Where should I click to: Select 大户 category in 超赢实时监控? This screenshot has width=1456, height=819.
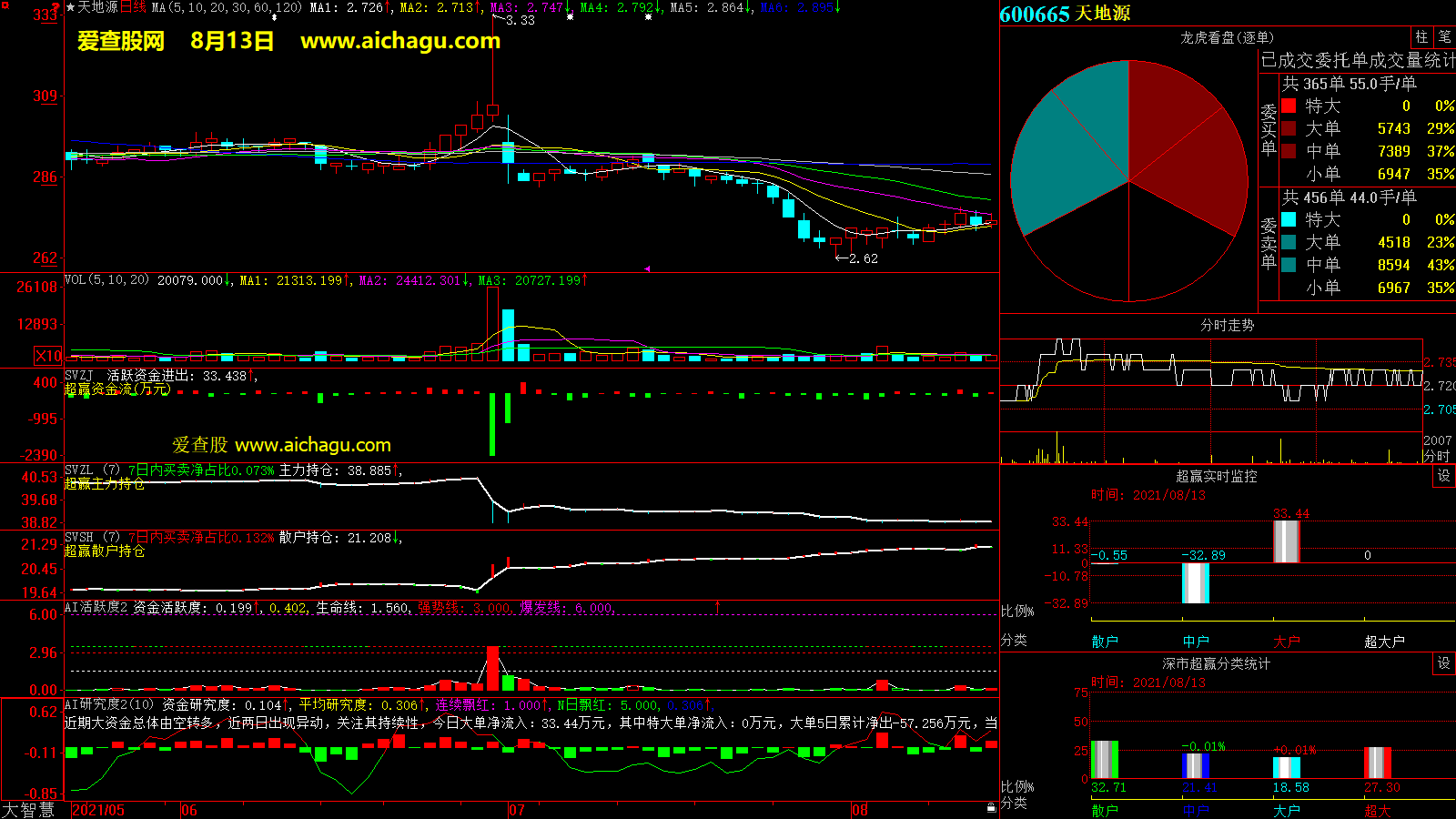coord(1286,642)
